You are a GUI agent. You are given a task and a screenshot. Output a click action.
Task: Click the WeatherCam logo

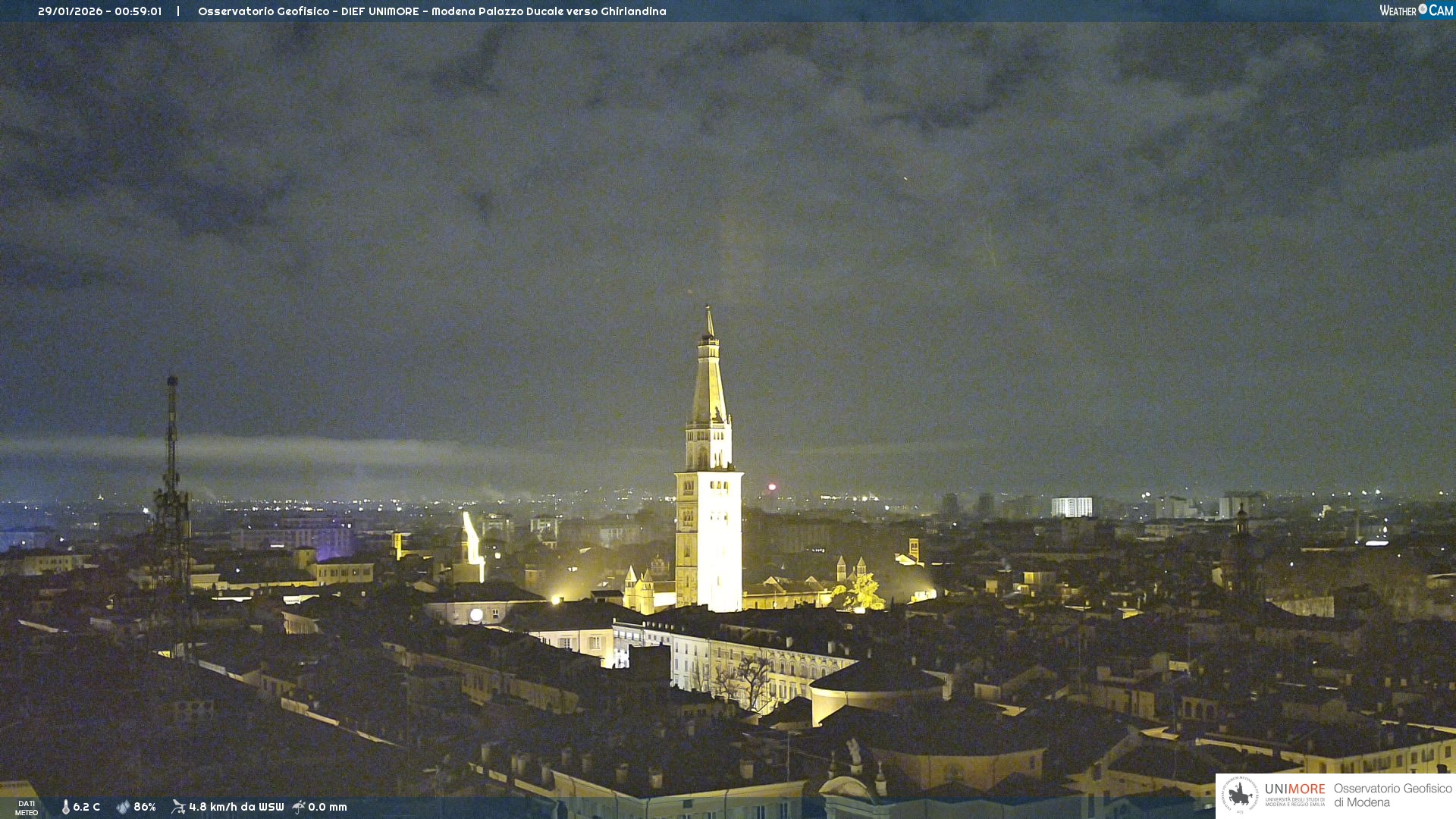1416,11
